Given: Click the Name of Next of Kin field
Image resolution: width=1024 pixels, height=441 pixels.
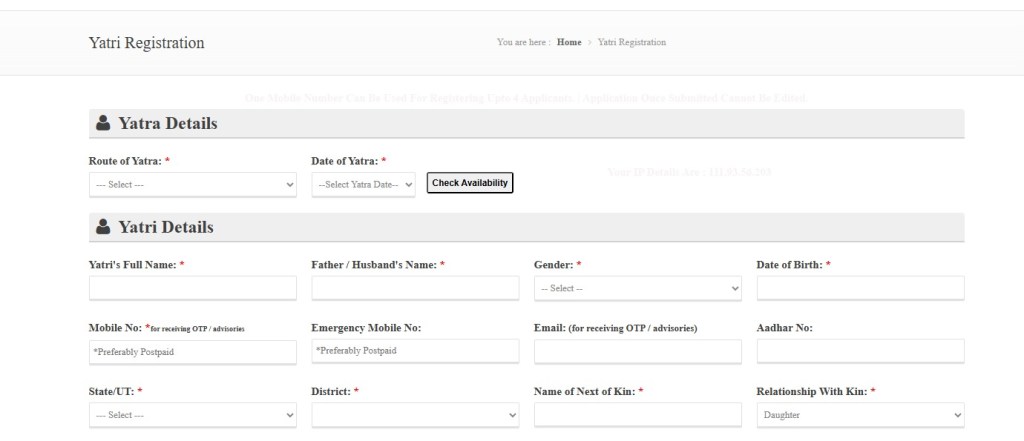Looking at the screenshot, I should (637, 415).
